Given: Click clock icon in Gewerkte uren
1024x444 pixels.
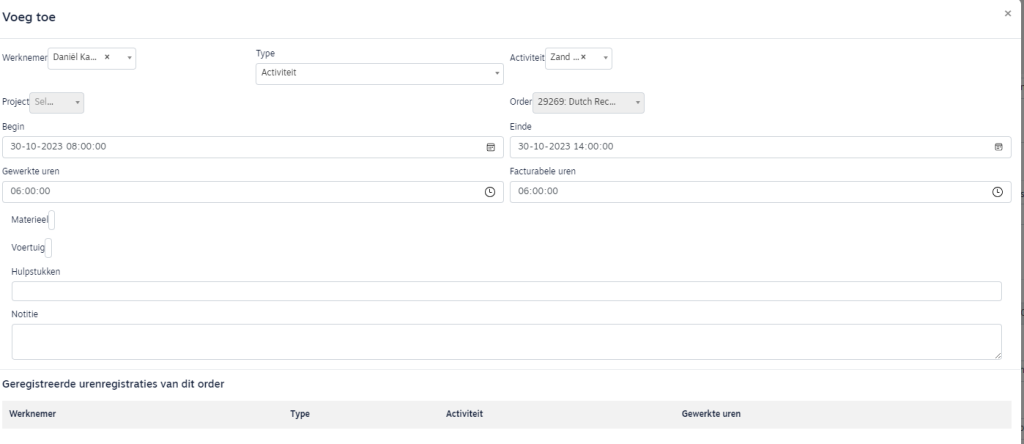Looking at the screenshot, I should point(489,192).
